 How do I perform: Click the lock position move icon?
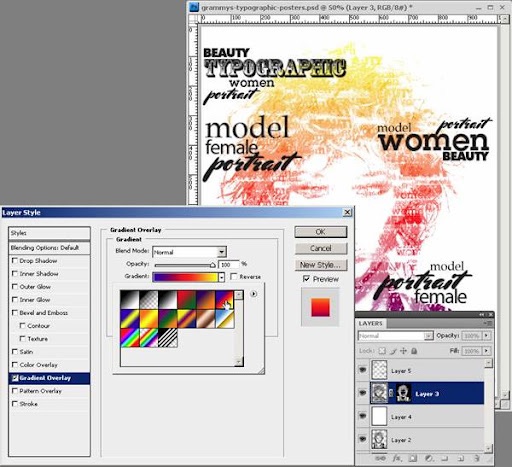(x=403, y=351)
